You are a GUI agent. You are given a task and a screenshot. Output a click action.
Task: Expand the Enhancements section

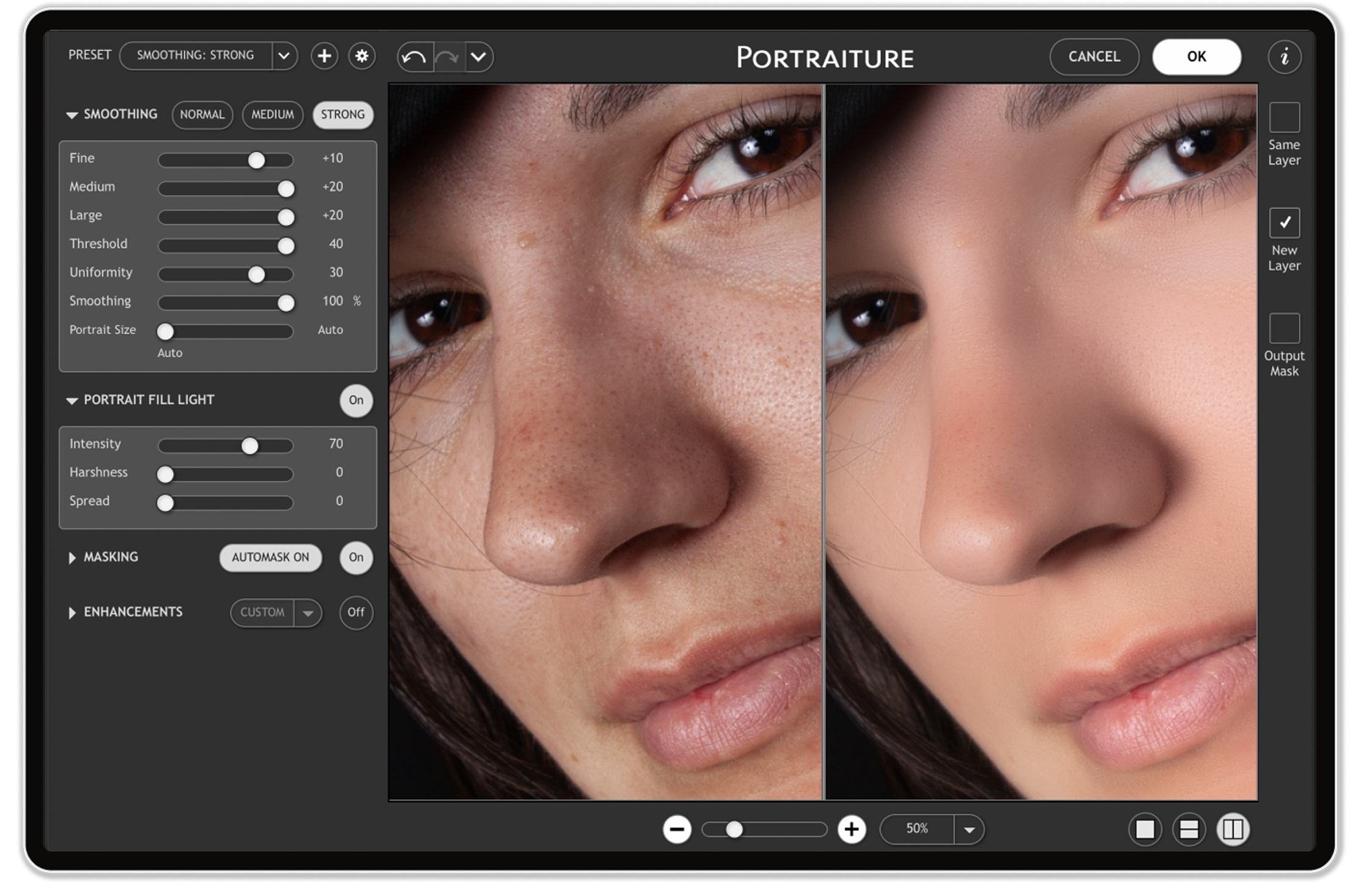coord(72,613)
